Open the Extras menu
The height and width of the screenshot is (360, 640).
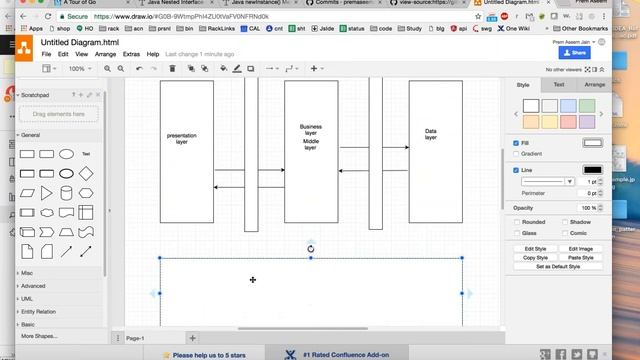pyautogui.click(x=131, y=54)
